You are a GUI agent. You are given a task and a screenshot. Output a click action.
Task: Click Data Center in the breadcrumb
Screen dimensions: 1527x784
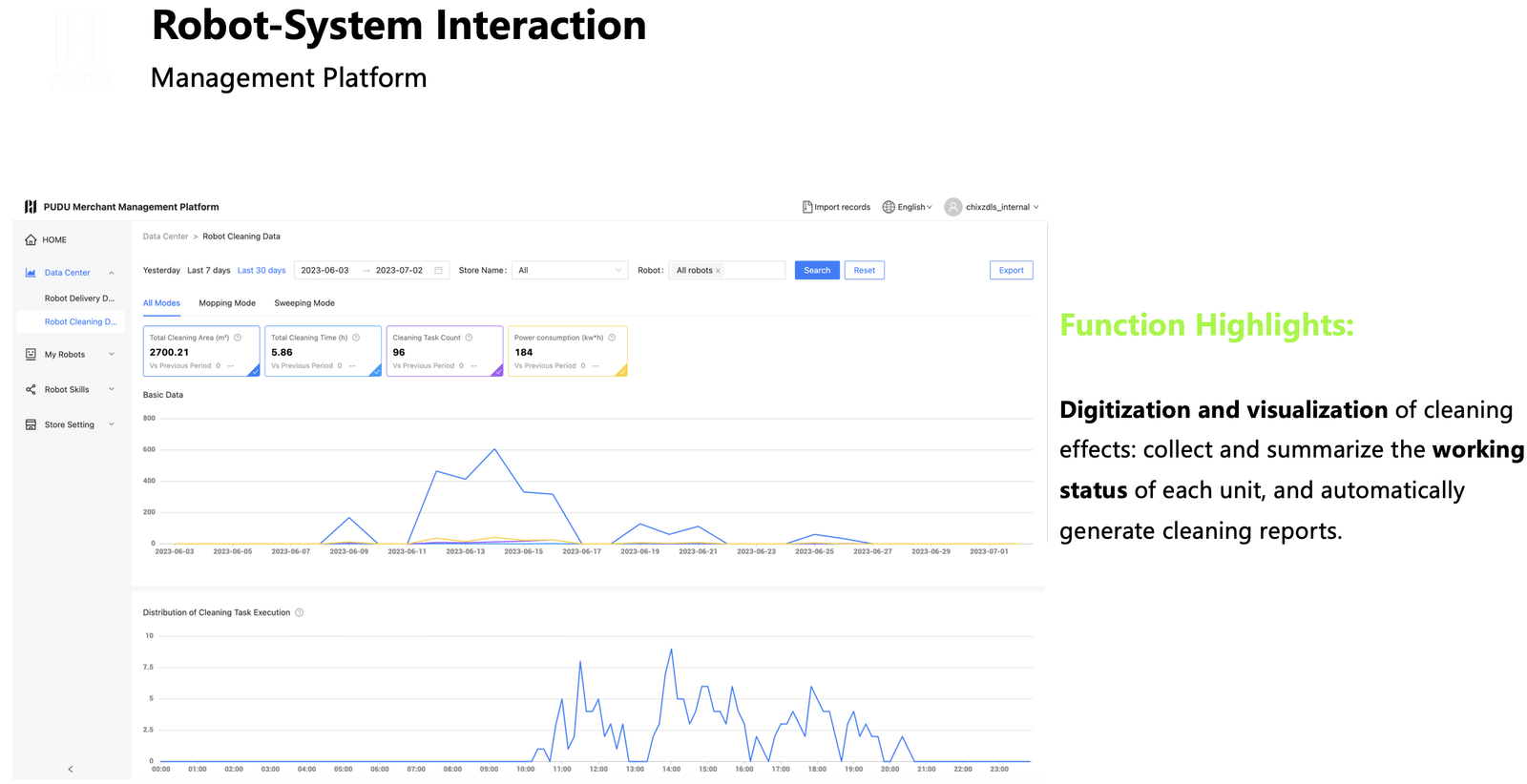166,237
